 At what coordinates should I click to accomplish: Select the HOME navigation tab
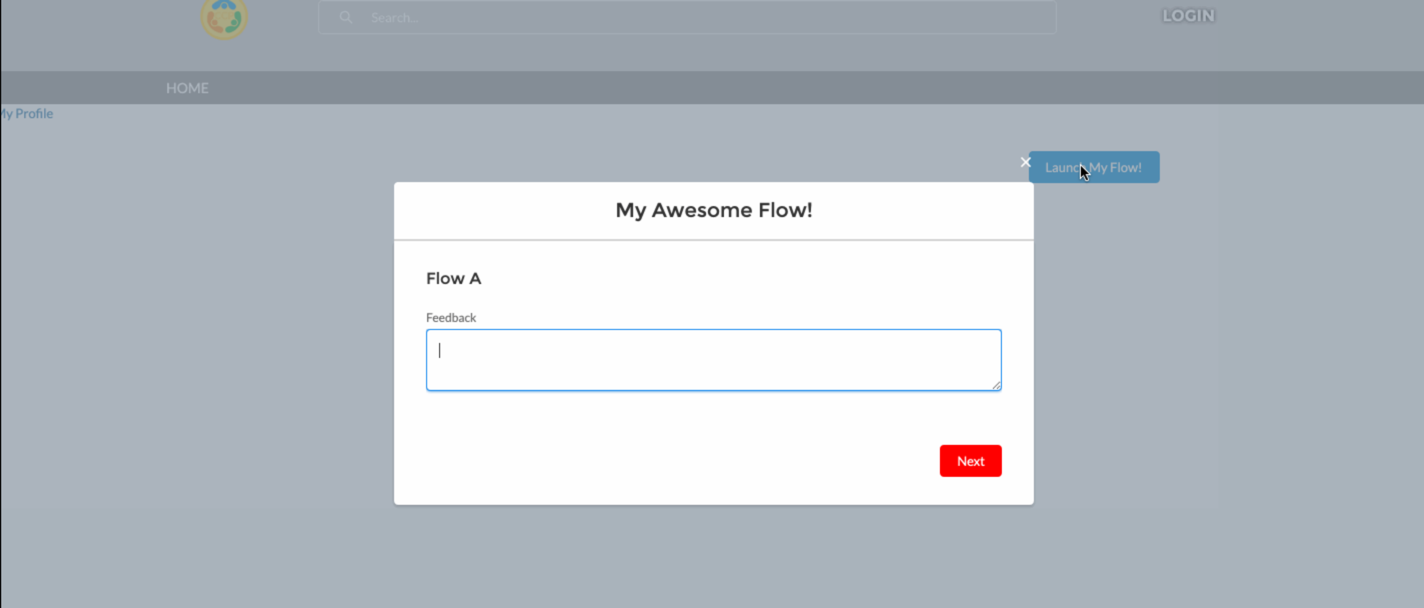click(x=187, y=88)
